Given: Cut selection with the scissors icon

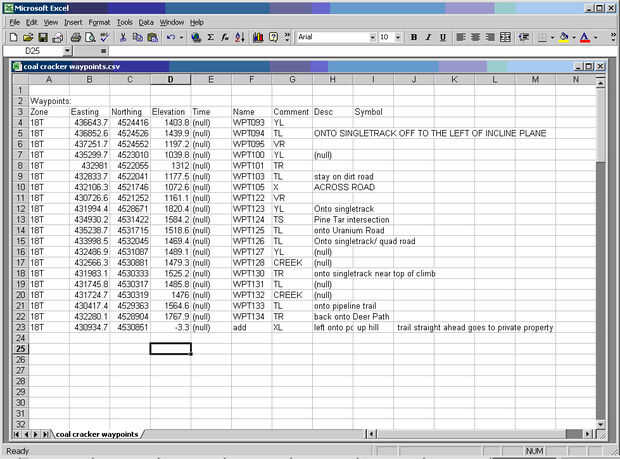Looking at the screenshot, I should tap(123, 37).
